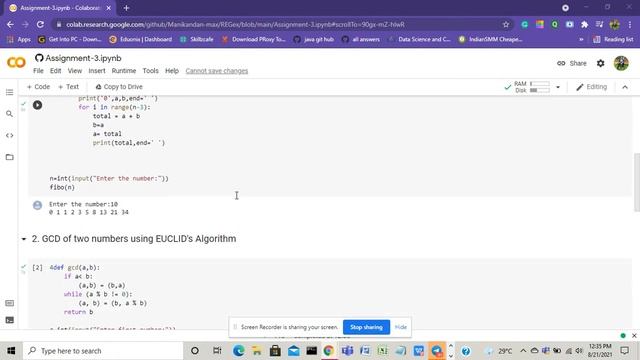640x360 pixels.
Task: Open Colab settings gear icon
Action: pyautogui.click(x=600, y=63)
